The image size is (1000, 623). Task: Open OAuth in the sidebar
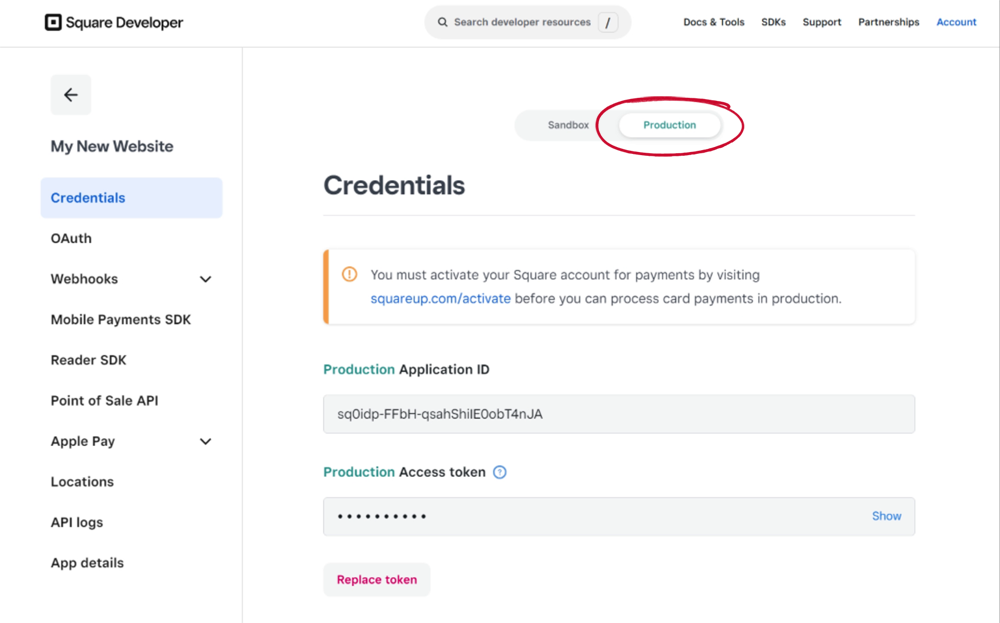pyautogui.click(x=71, y=238)
